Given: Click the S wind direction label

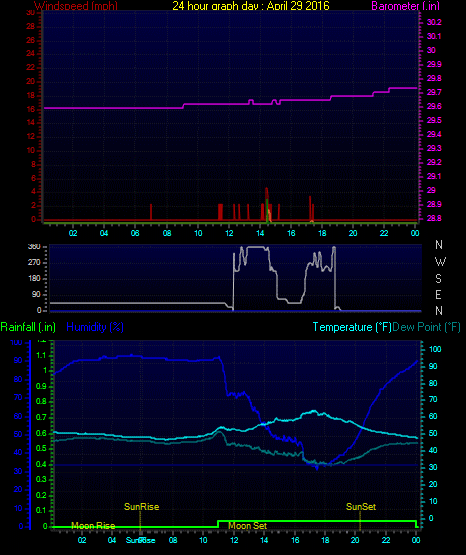Looking at the screenshot, I should tap(438, 279).
